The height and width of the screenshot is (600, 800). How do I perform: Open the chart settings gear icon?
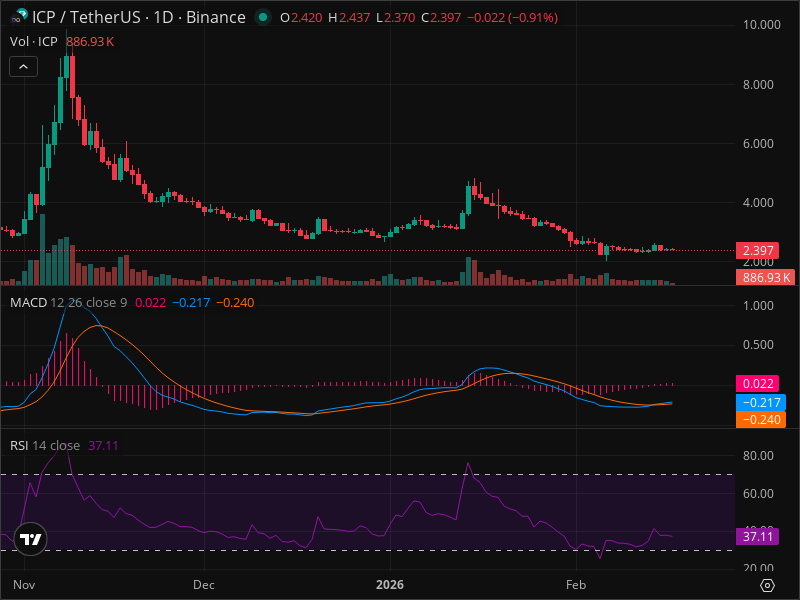767,585
